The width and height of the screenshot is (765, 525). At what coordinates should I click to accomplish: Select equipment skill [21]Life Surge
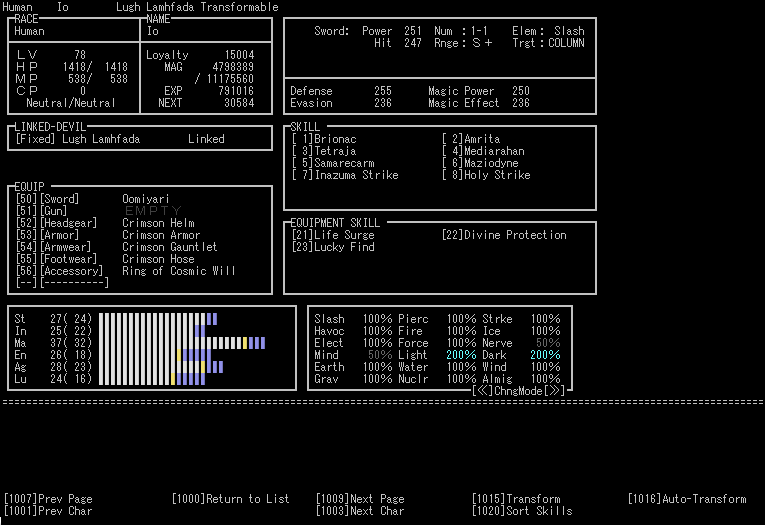click(333, 235)
